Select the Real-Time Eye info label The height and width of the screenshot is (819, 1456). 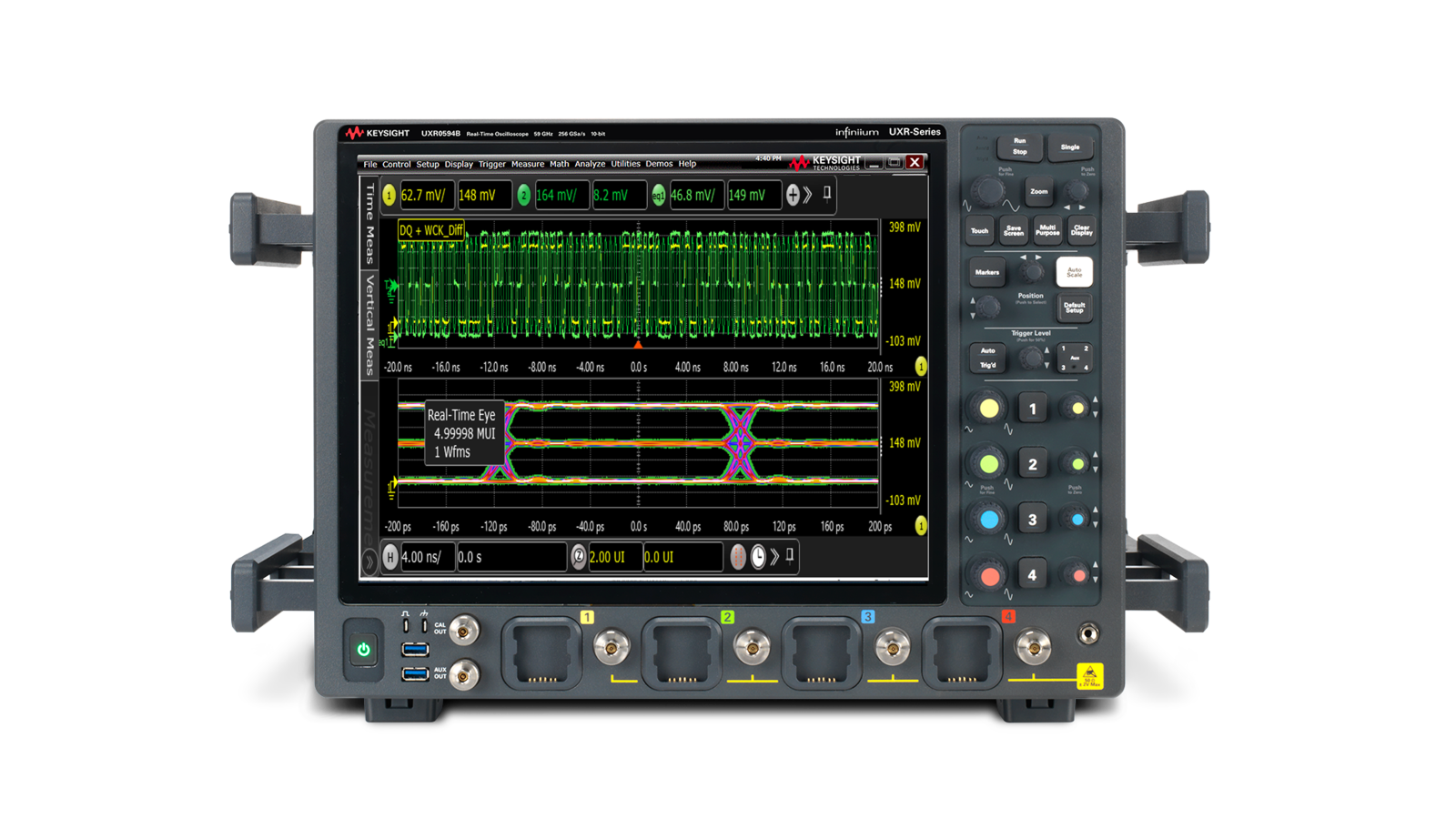[464, 434]
